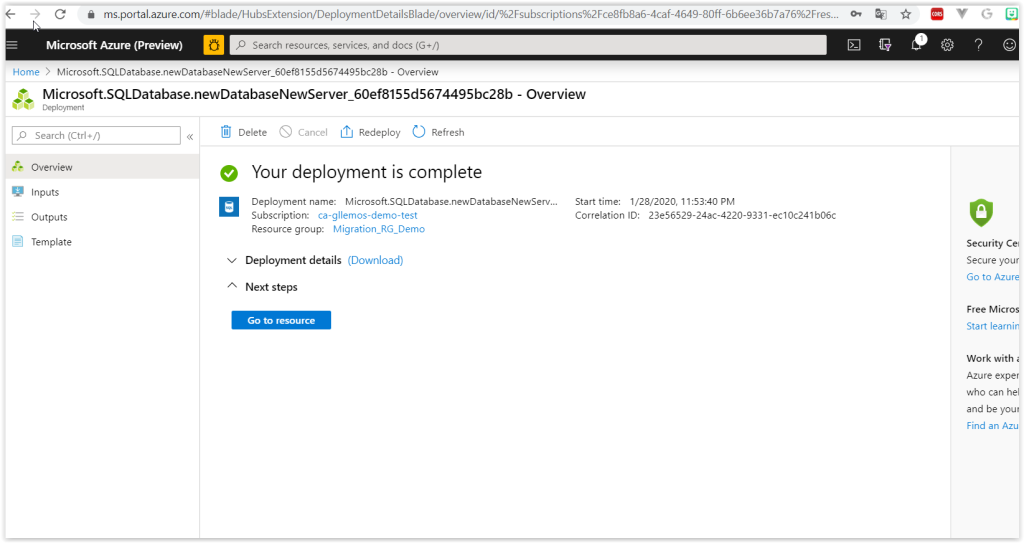Click the red CORS extension icon
The height and width of the screenshot is (543, 1024).
tap(937, 14)
